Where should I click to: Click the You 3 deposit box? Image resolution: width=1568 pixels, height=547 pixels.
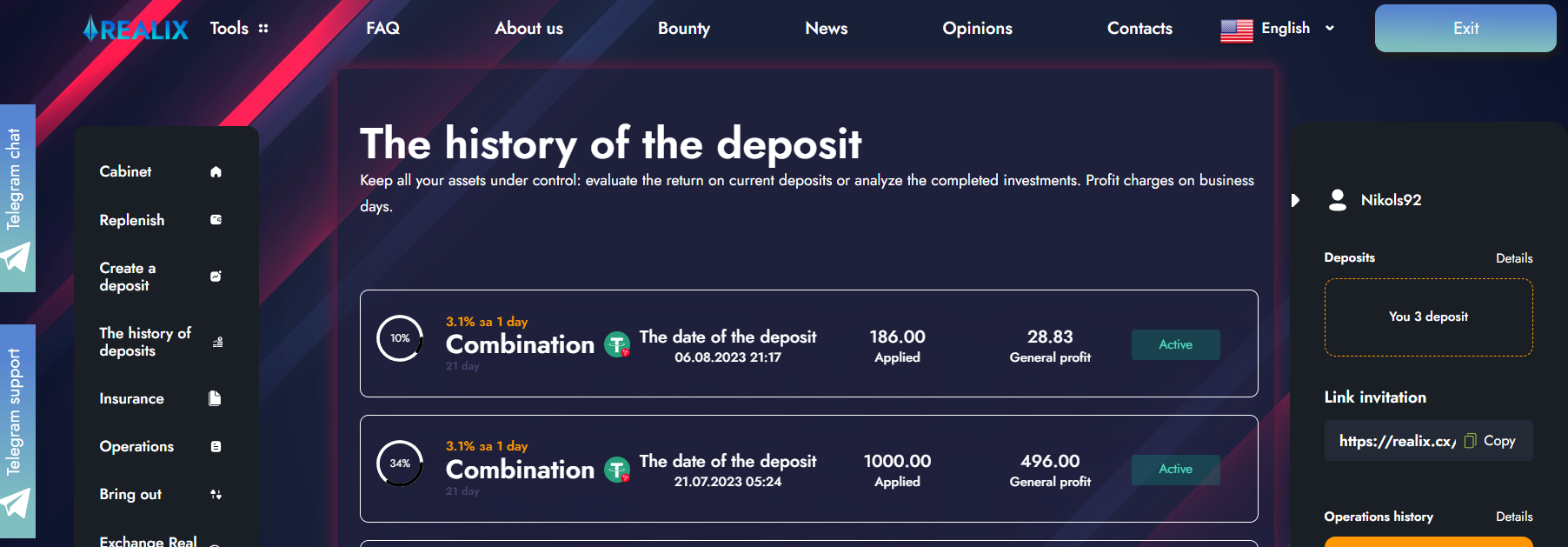point(1428,317)
